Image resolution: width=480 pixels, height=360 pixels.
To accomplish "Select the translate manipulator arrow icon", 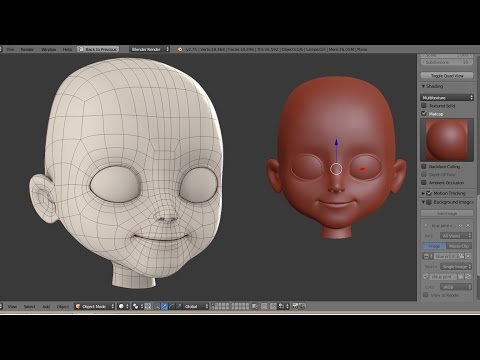I will (164, 306).
